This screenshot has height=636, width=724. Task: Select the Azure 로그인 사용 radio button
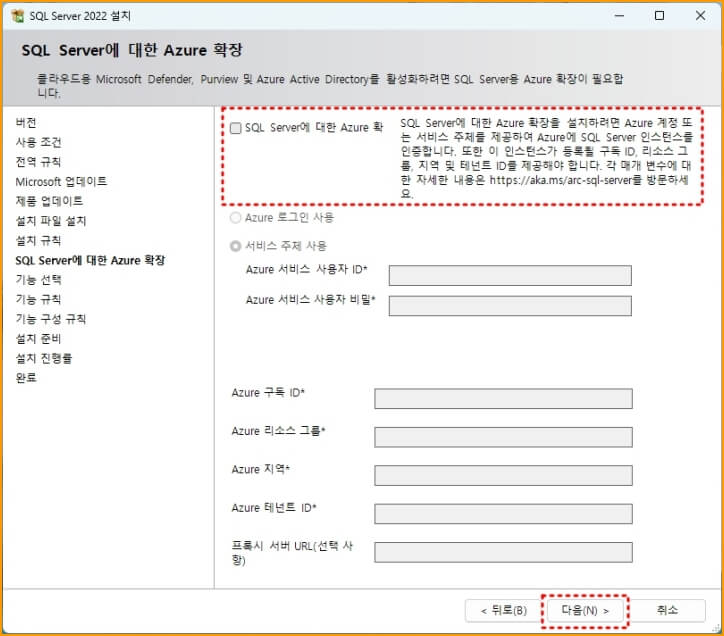[235, 218]
